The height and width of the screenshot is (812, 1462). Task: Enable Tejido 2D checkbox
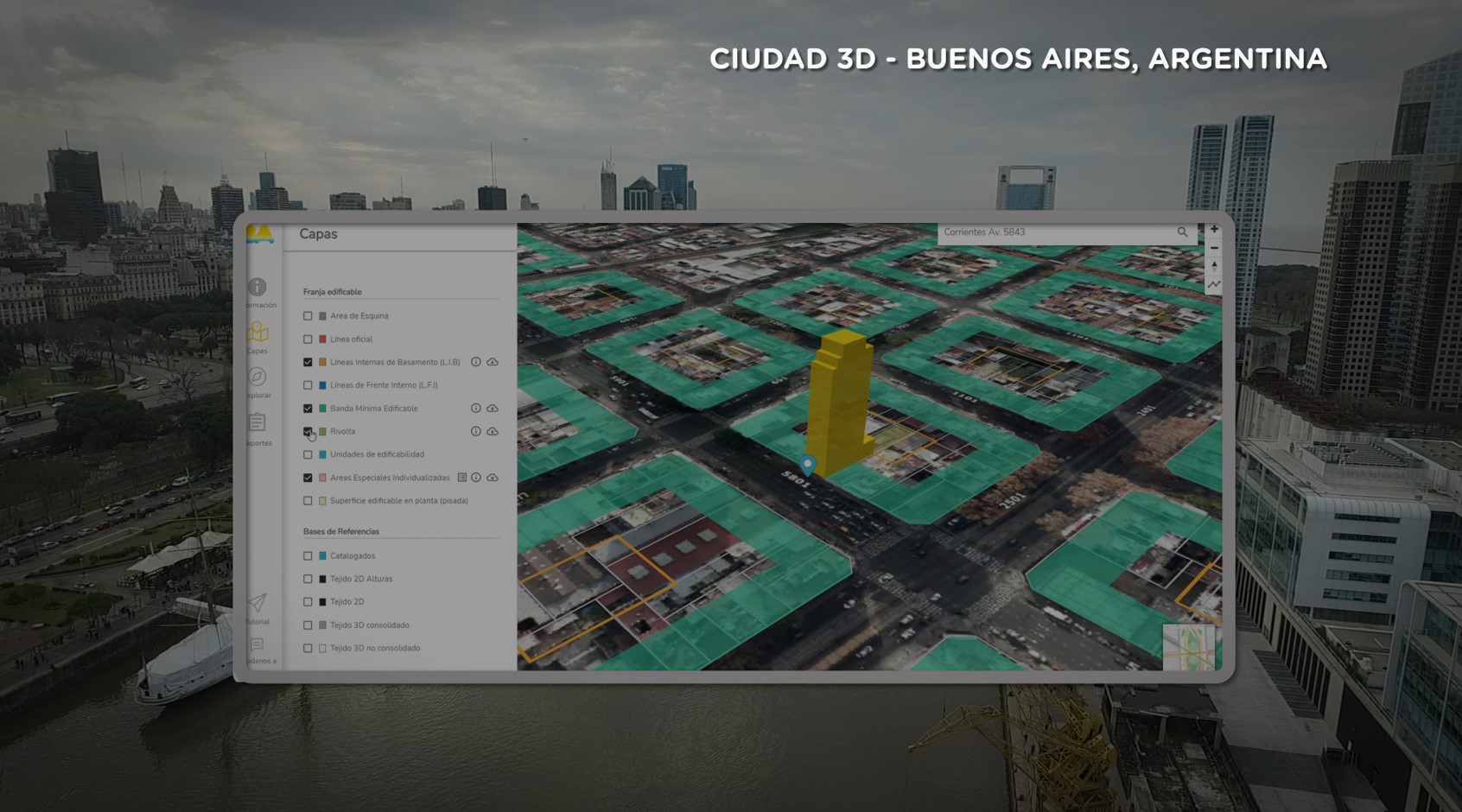pyautogui.click(x=308, y=602)
